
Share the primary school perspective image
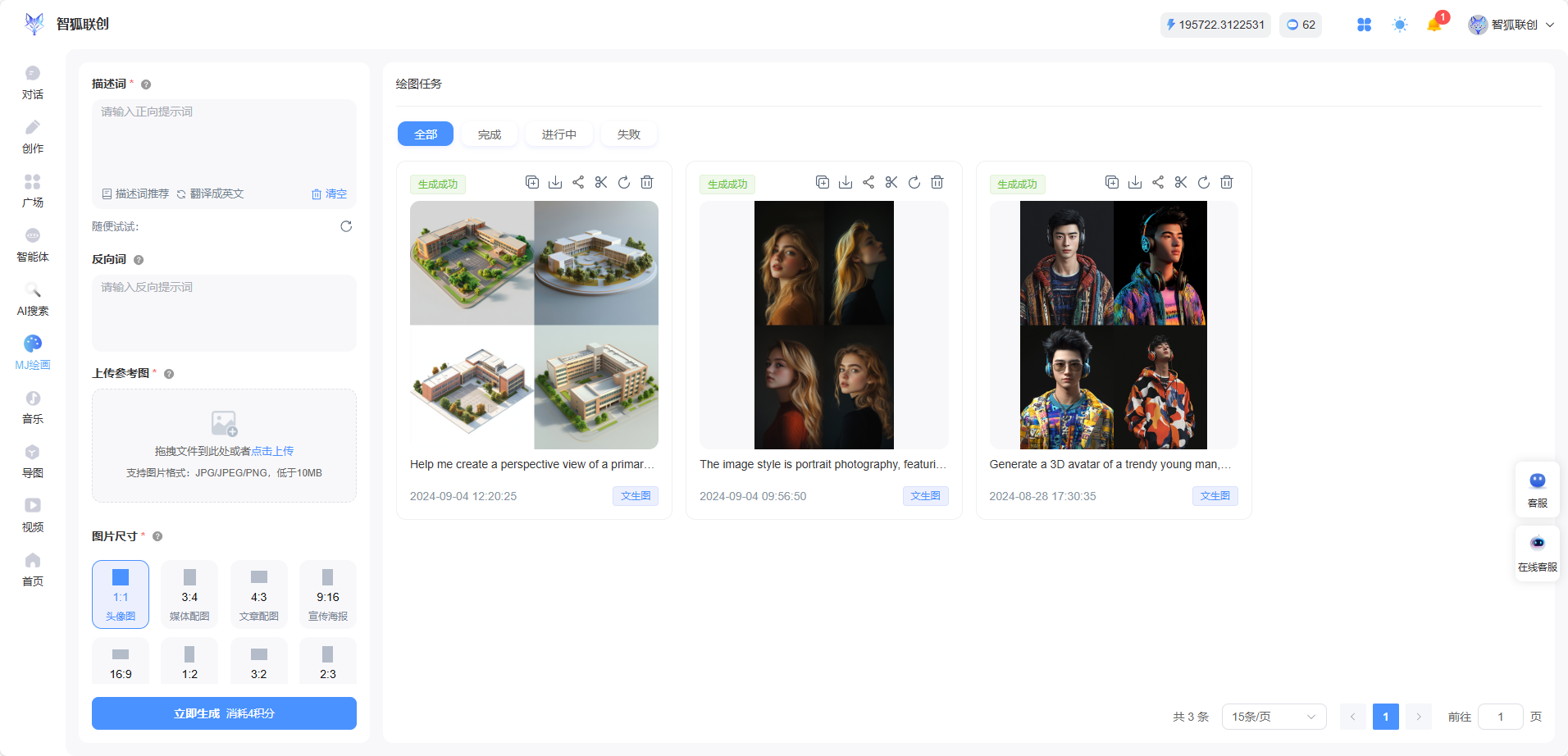(x=578, y=182)
